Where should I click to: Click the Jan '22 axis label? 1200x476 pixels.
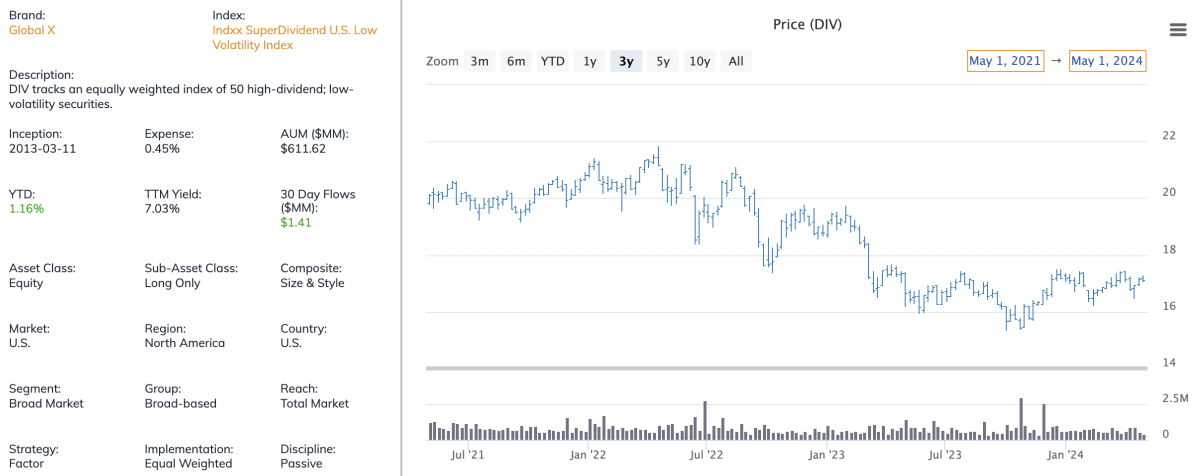click(588, 455)
